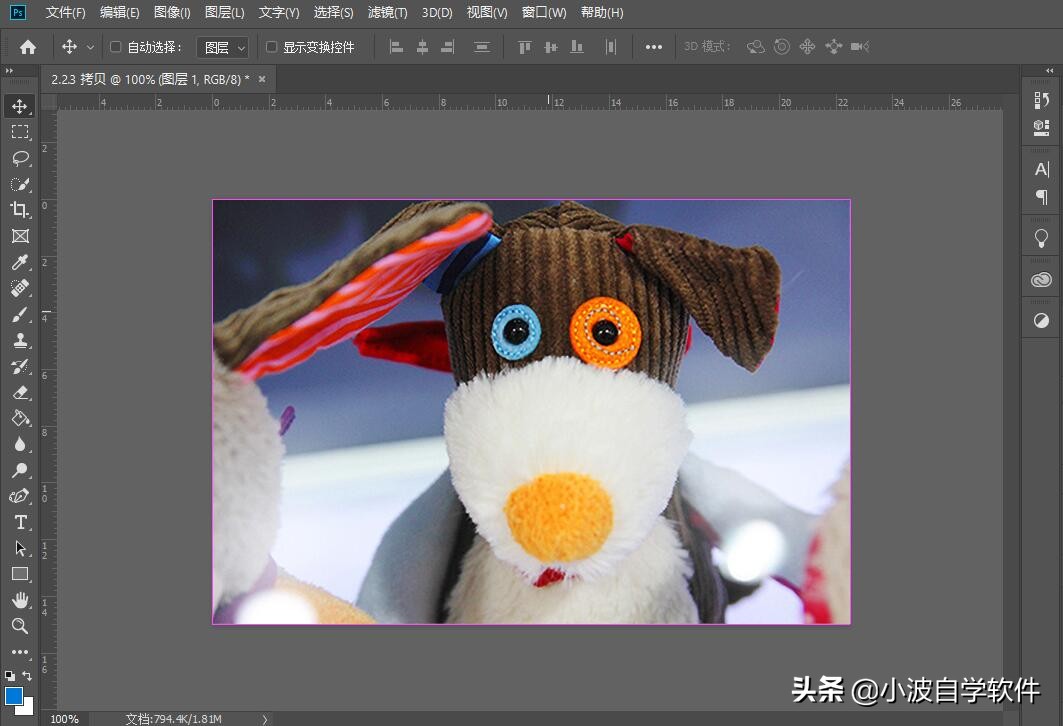Select the Move tool in the toolbox

(20, 106)
